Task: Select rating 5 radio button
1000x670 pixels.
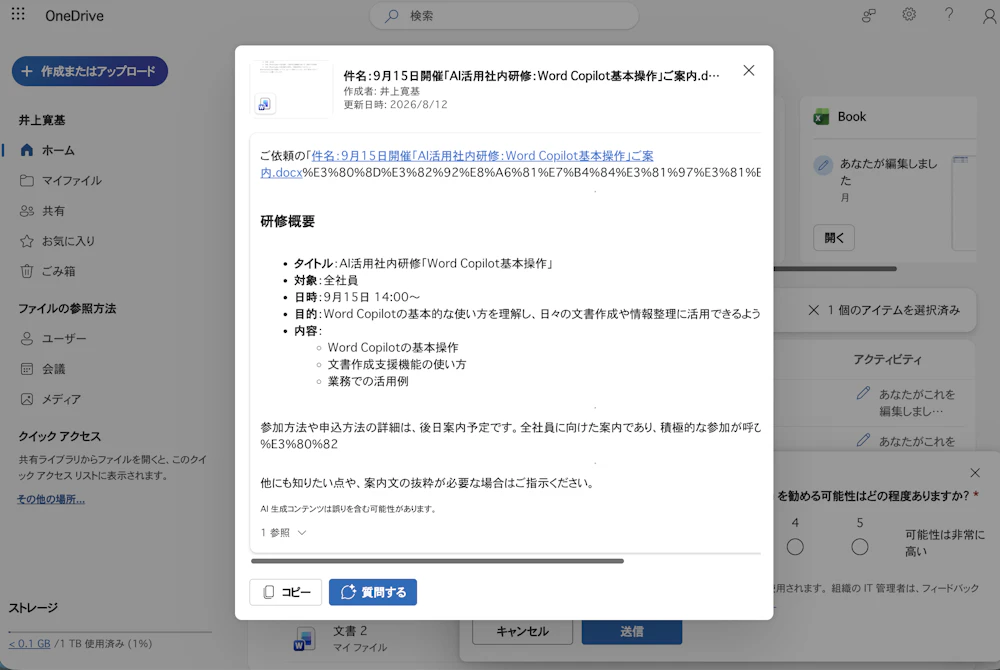Action: 860,546
